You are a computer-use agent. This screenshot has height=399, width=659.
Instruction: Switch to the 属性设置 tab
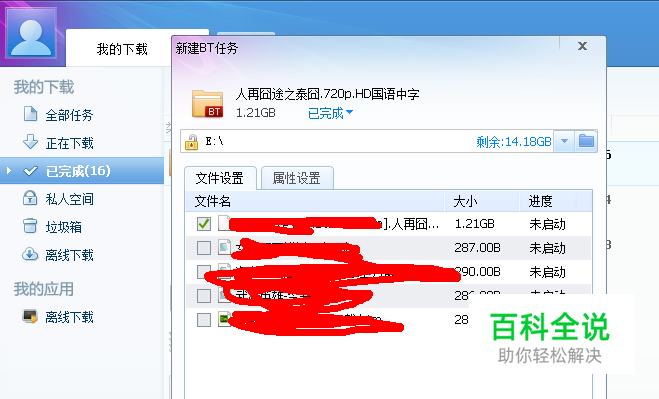(297, 178)
